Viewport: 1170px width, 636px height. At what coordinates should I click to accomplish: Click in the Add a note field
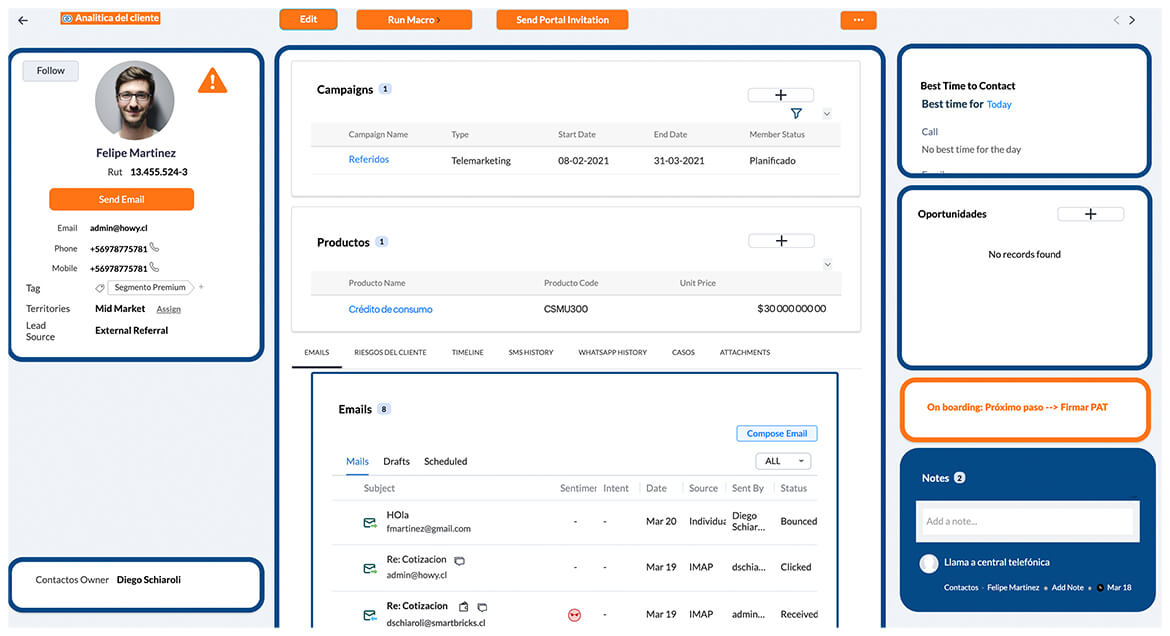coord(1027,521)
